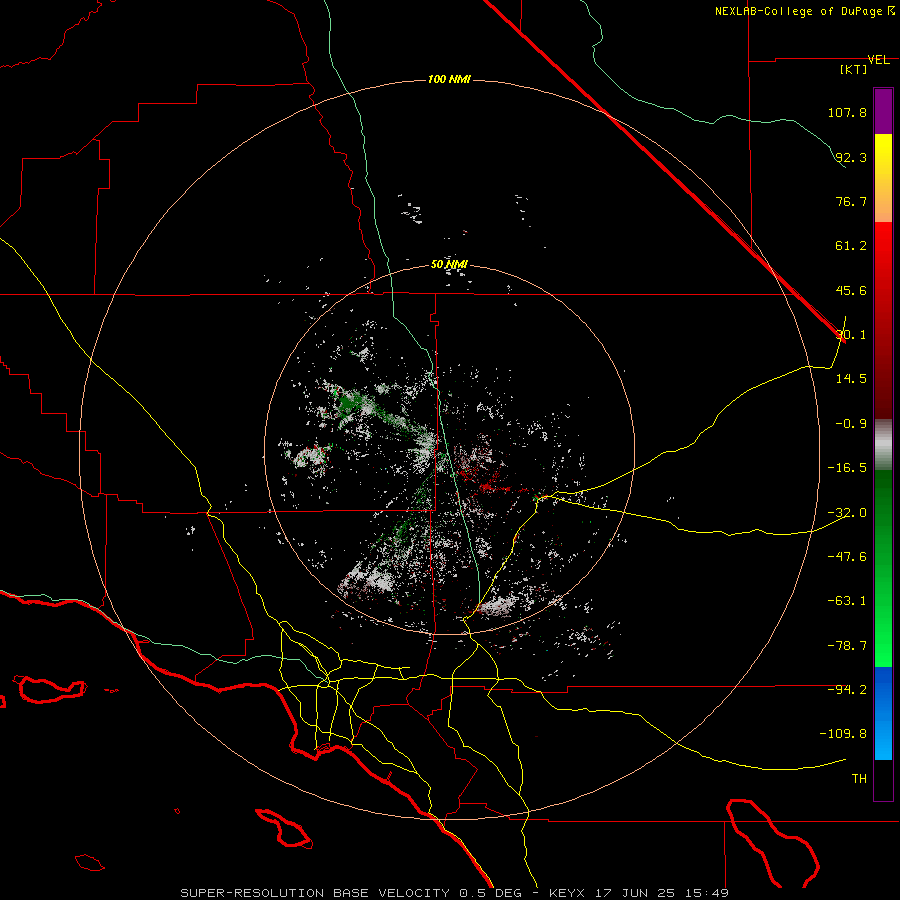Select the -94.2 velocity scale value
The image size is (900, 900).
tap(847, 690)
